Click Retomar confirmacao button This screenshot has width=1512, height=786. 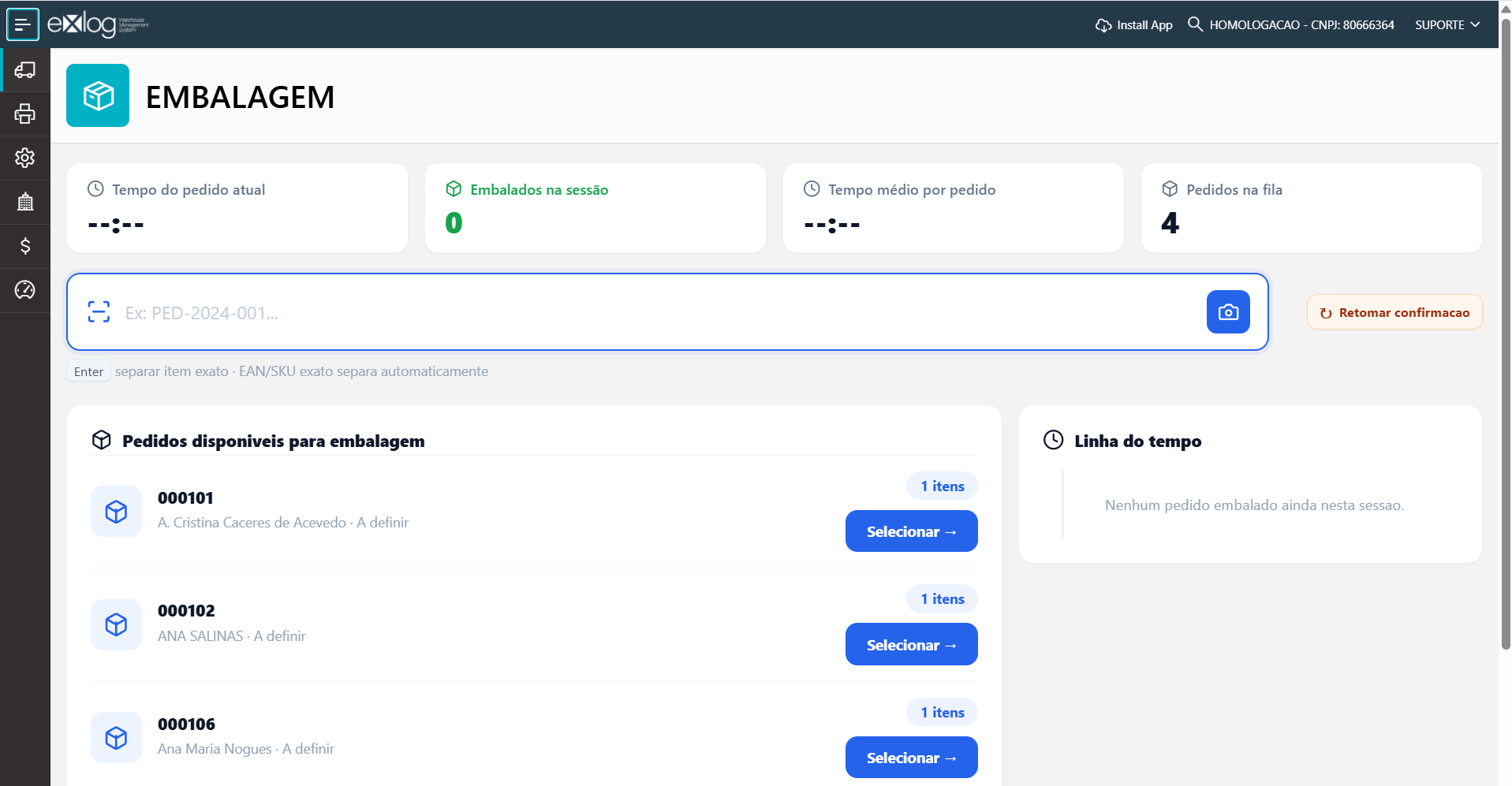1394,312
